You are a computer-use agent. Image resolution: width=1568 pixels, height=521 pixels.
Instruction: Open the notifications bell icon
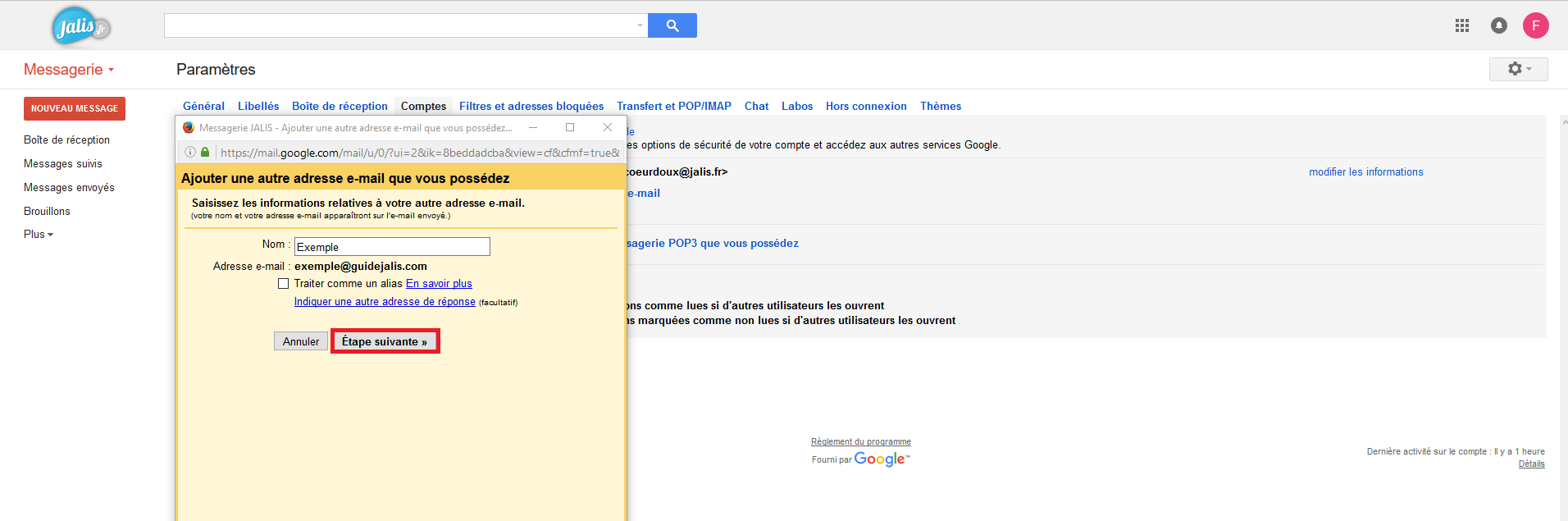pyautogui.click(x=1498, y=25)
